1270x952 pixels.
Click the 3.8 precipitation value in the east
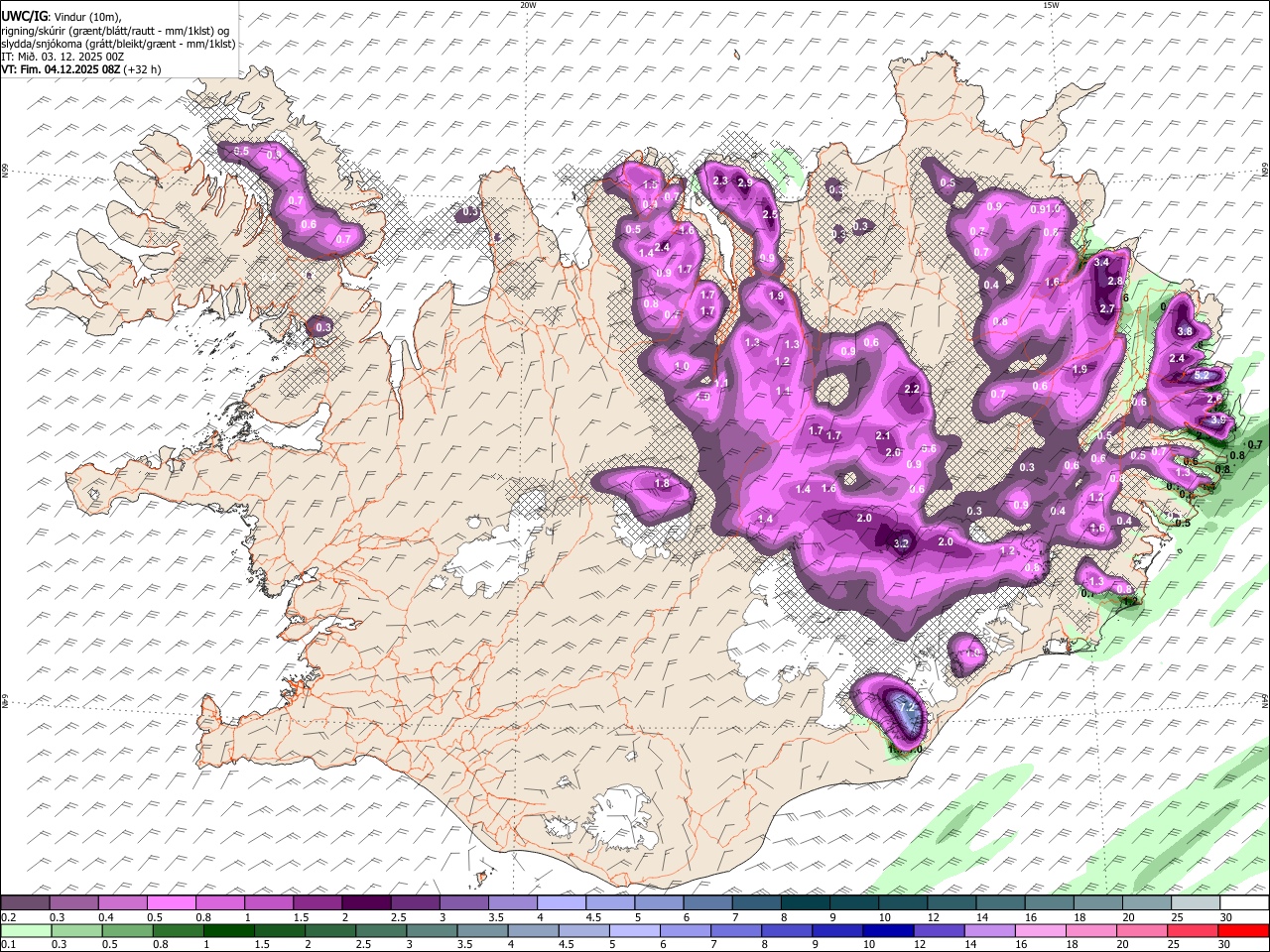click(1185, 330)
